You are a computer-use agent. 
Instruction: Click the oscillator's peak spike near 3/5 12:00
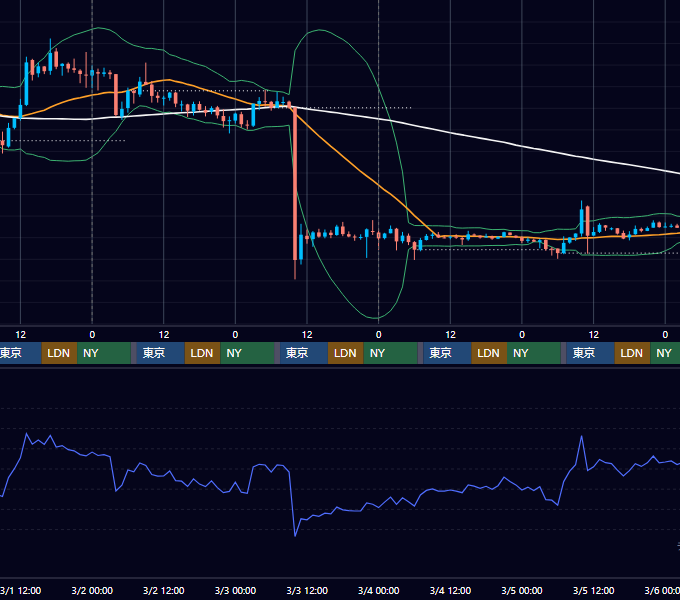click(582, 437)
